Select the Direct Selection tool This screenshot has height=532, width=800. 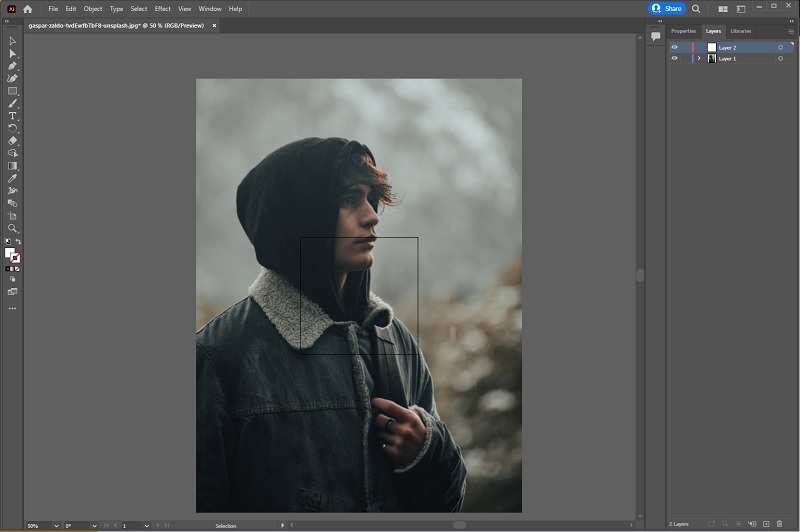(13, 54)
